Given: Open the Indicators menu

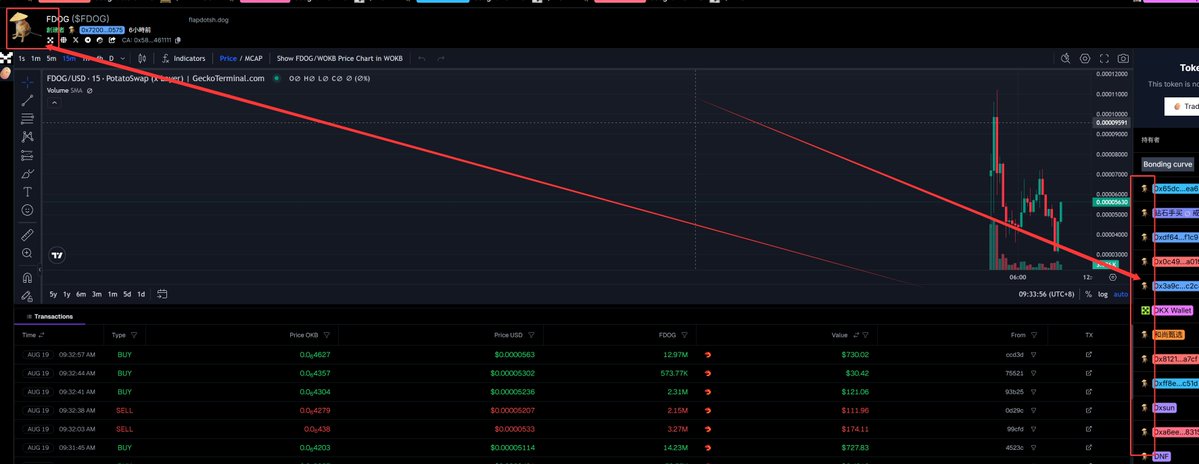Looking at the screenshot, I should click(184, 58).
